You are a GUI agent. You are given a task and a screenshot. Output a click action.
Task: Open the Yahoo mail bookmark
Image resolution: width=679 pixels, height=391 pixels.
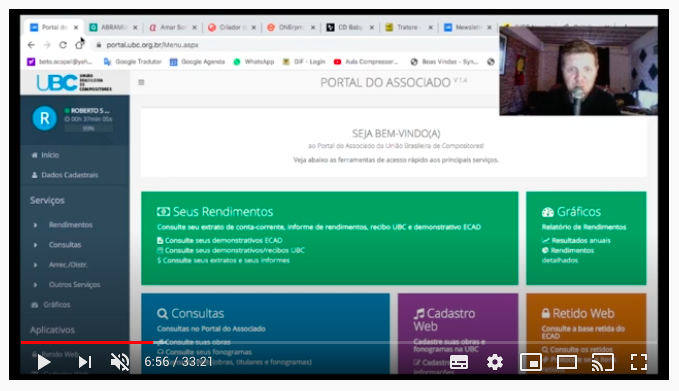coord(60,62)
